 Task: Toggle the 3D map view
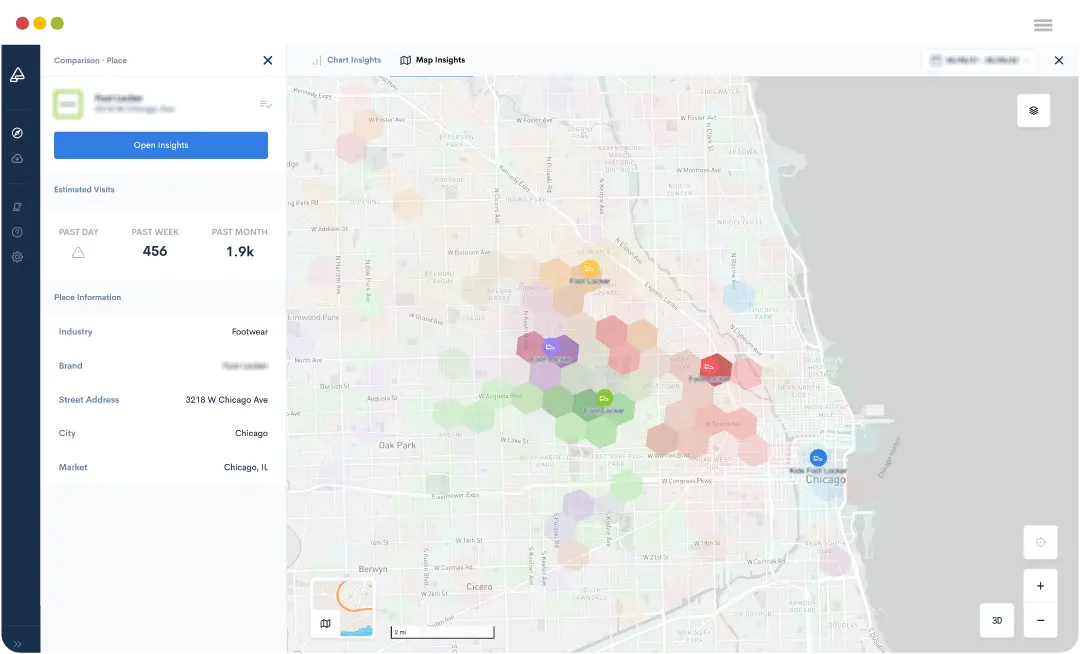[x=997, y=620]
